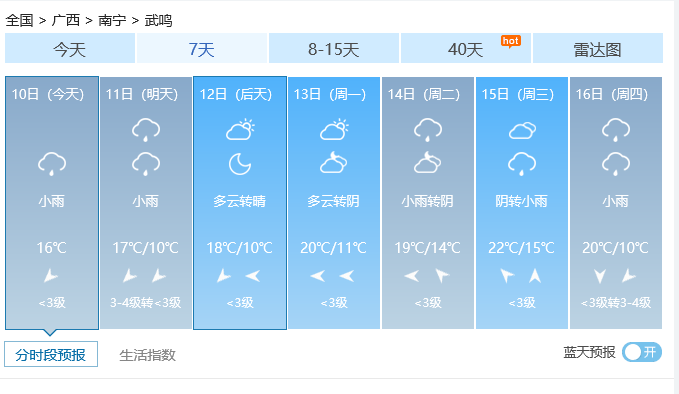The height and width of the screenshot is (394, 679).
Task: Go to the 广西 breadcrumb link
Action: tap(66, 20)
